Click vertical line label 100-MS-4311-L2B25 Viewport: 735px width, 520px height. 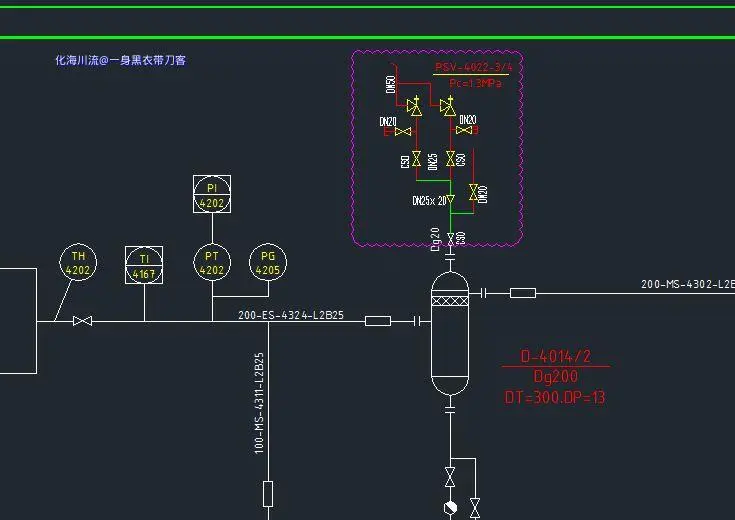point(259,403)
